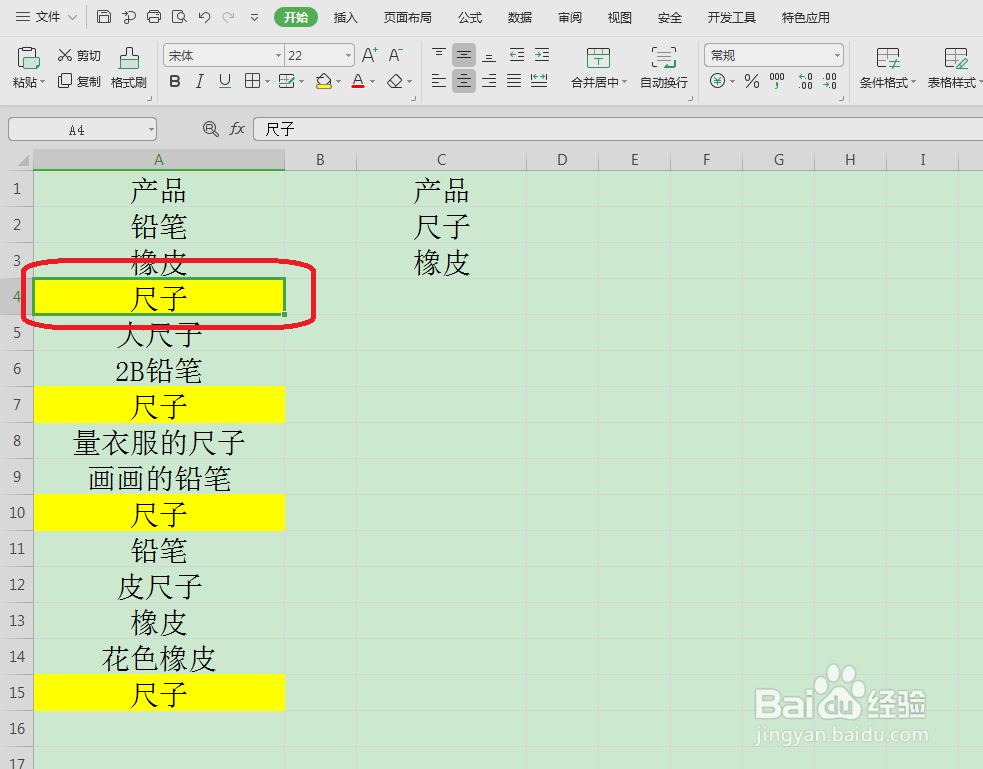Open the font name dropdown
The height and width of the screenshot is (769, 983).
277,55
